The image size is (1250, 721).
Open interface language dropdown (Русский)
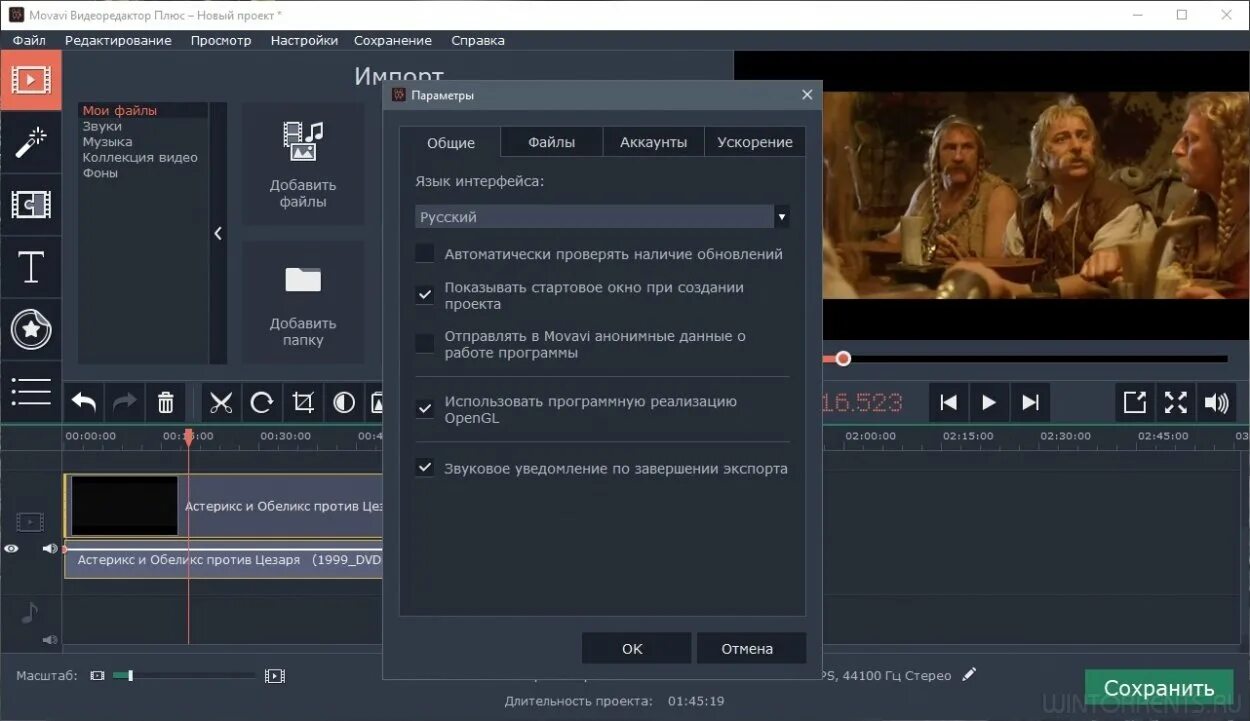coord(602,217)
